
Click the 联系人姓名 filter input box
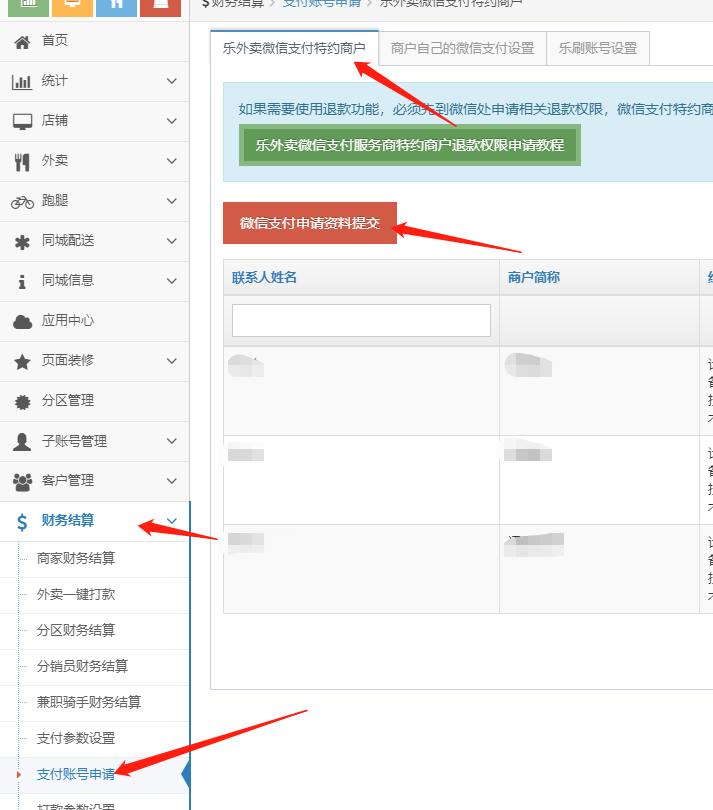point(361,320)
